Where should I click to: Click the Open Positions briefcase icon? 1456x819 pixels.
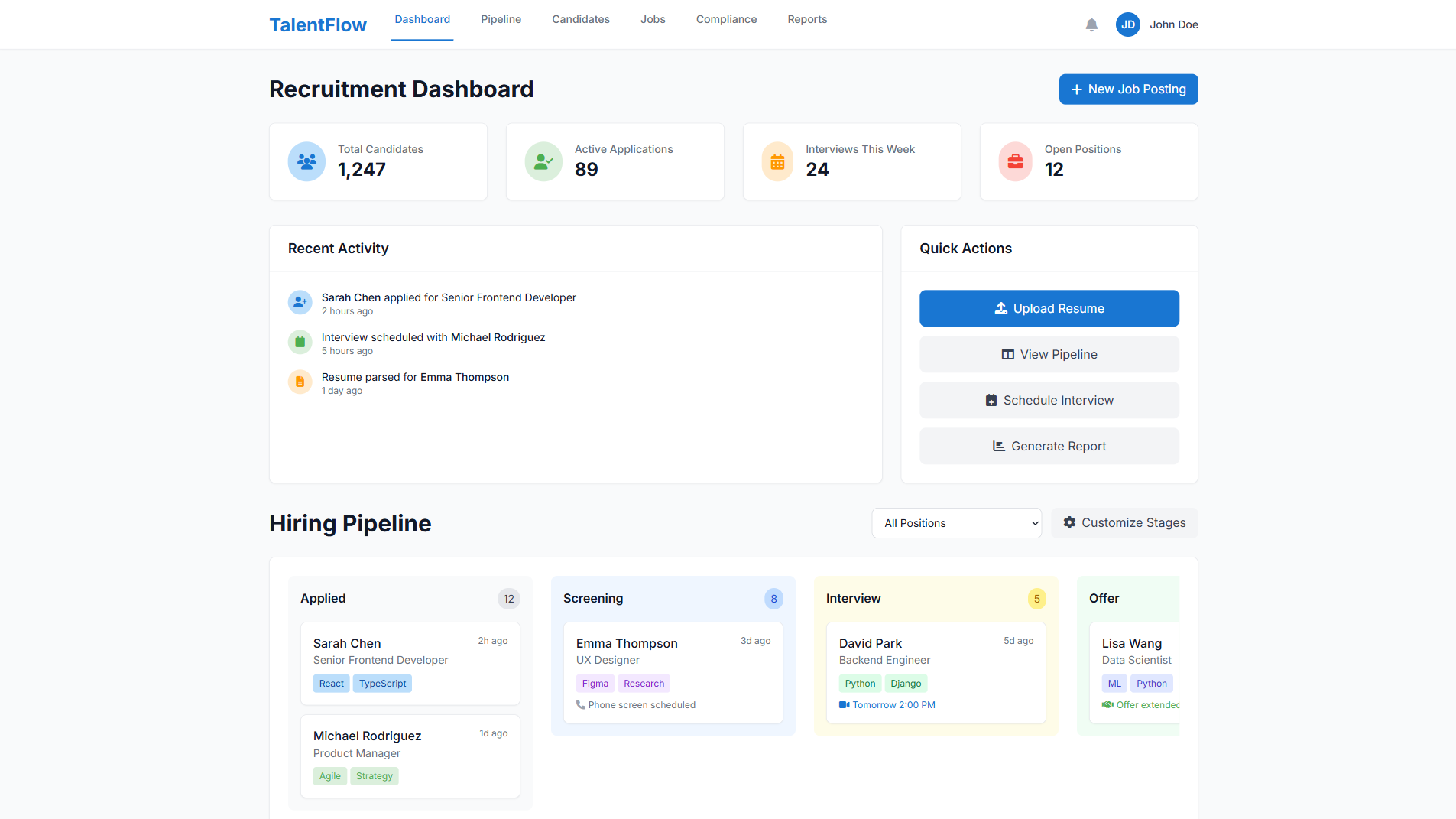(1014, 161)
